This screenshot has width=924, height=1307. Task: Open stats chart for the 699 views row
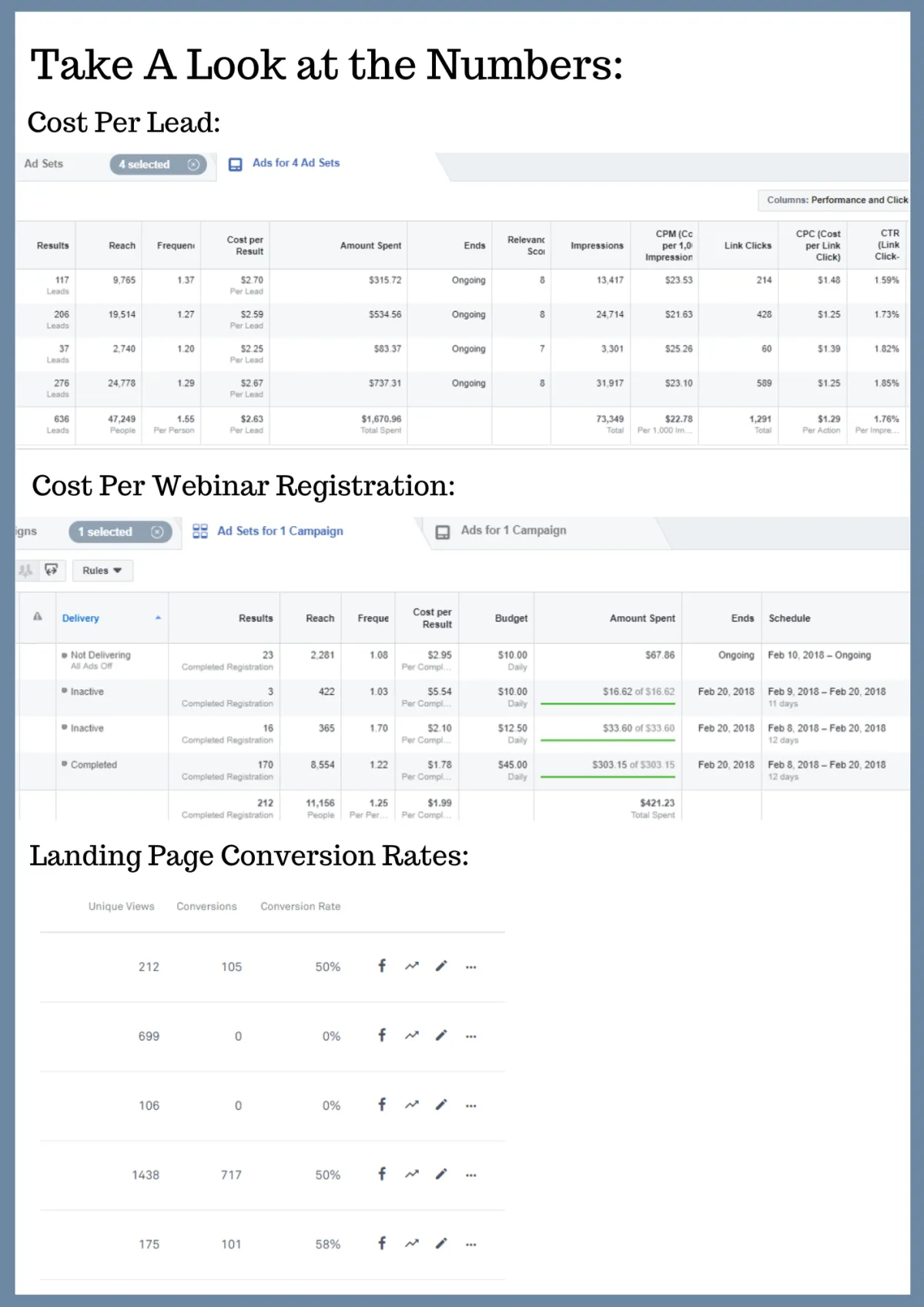tap(412, 1035)
